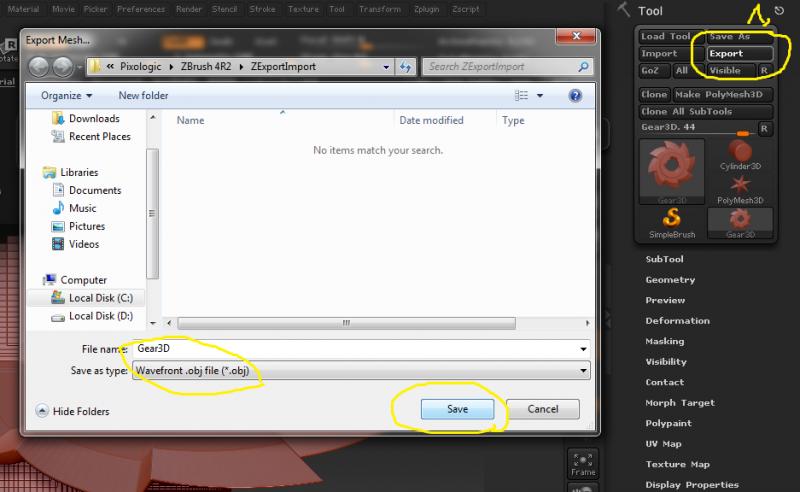Open the Stroke menu
800x492 pixels.
tap(262, 9)
